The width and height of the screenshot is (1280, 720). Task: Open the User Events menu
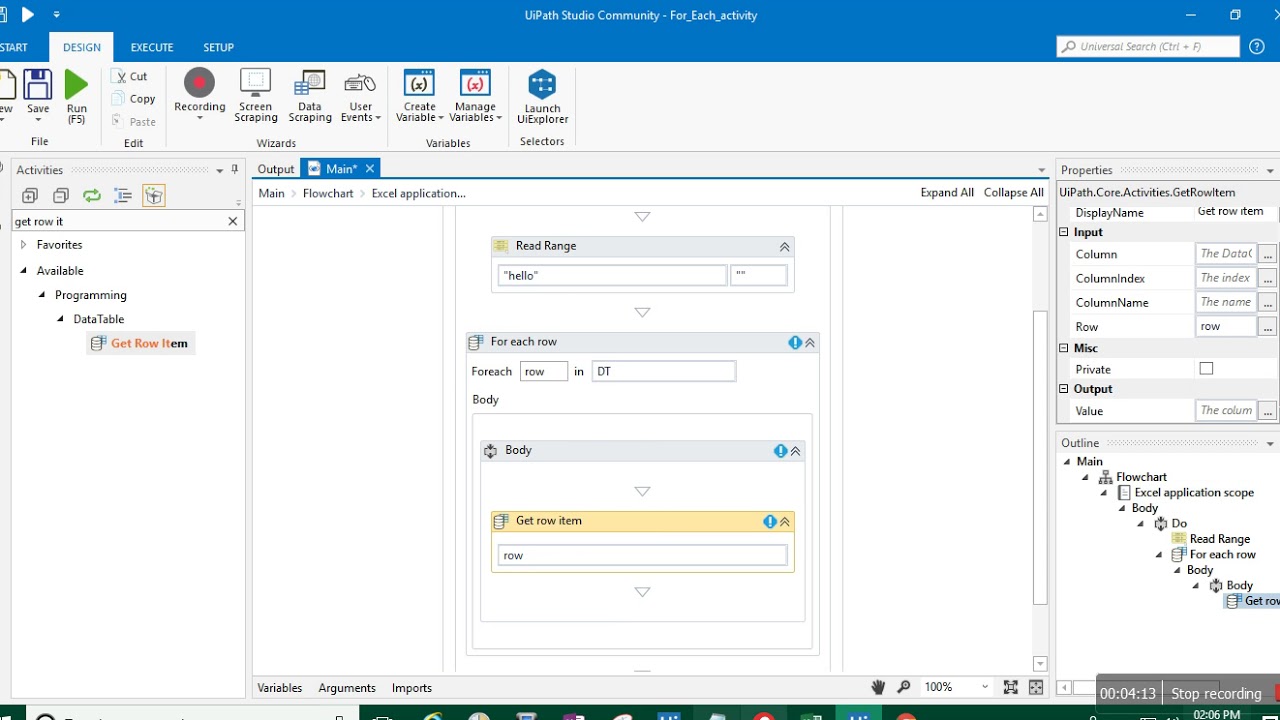click(x=361, y=97)
